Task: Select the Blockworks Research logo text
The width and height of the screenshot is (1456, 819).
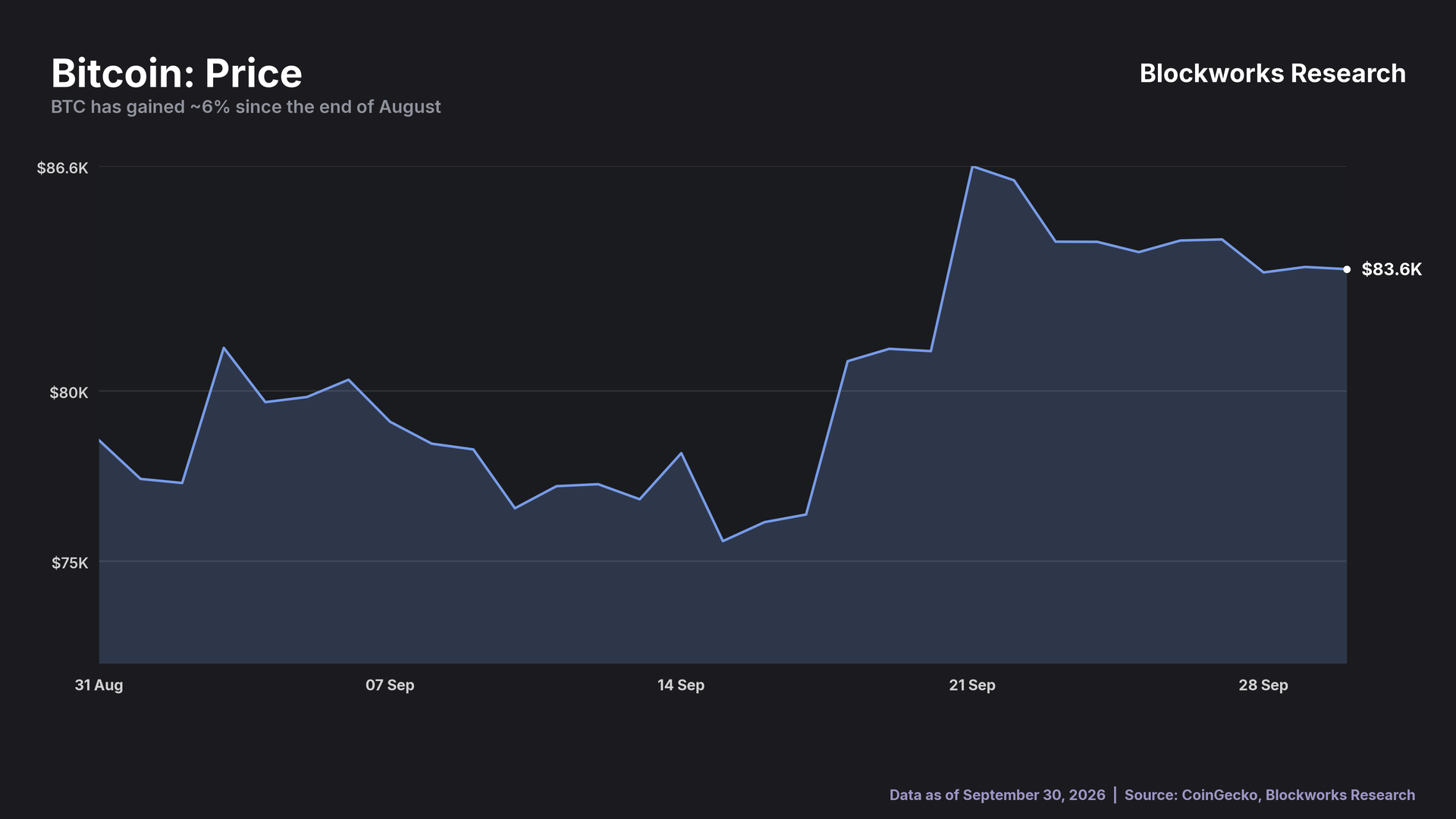Action: tap(1272, 74)
